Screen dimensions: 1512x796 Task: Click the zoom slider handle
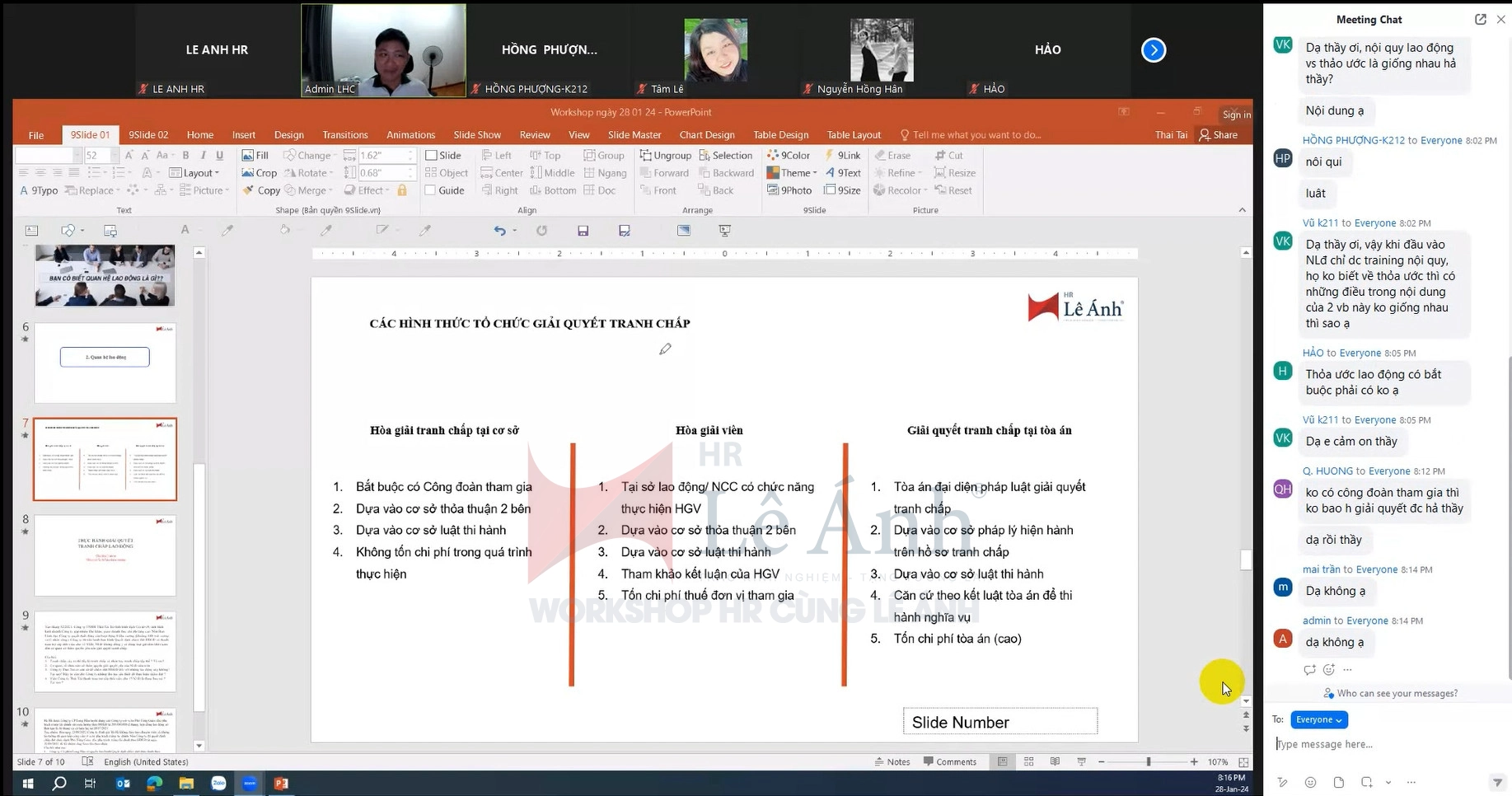[x=1148, y=762]
